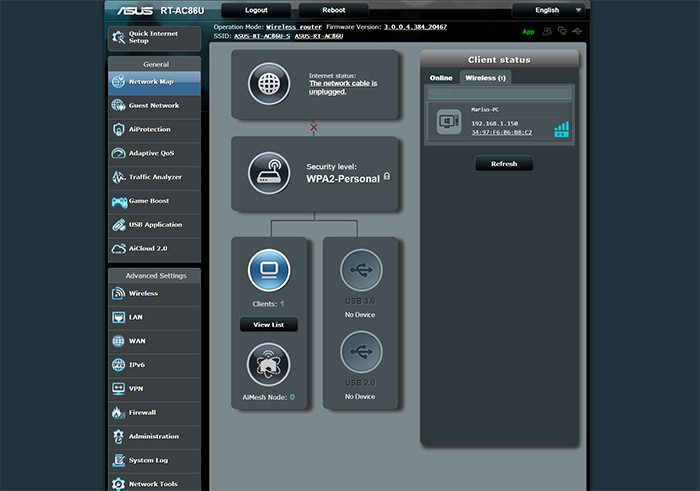Click the WPA2-Personal security text

pyautogui.click(x=343, y=179)
